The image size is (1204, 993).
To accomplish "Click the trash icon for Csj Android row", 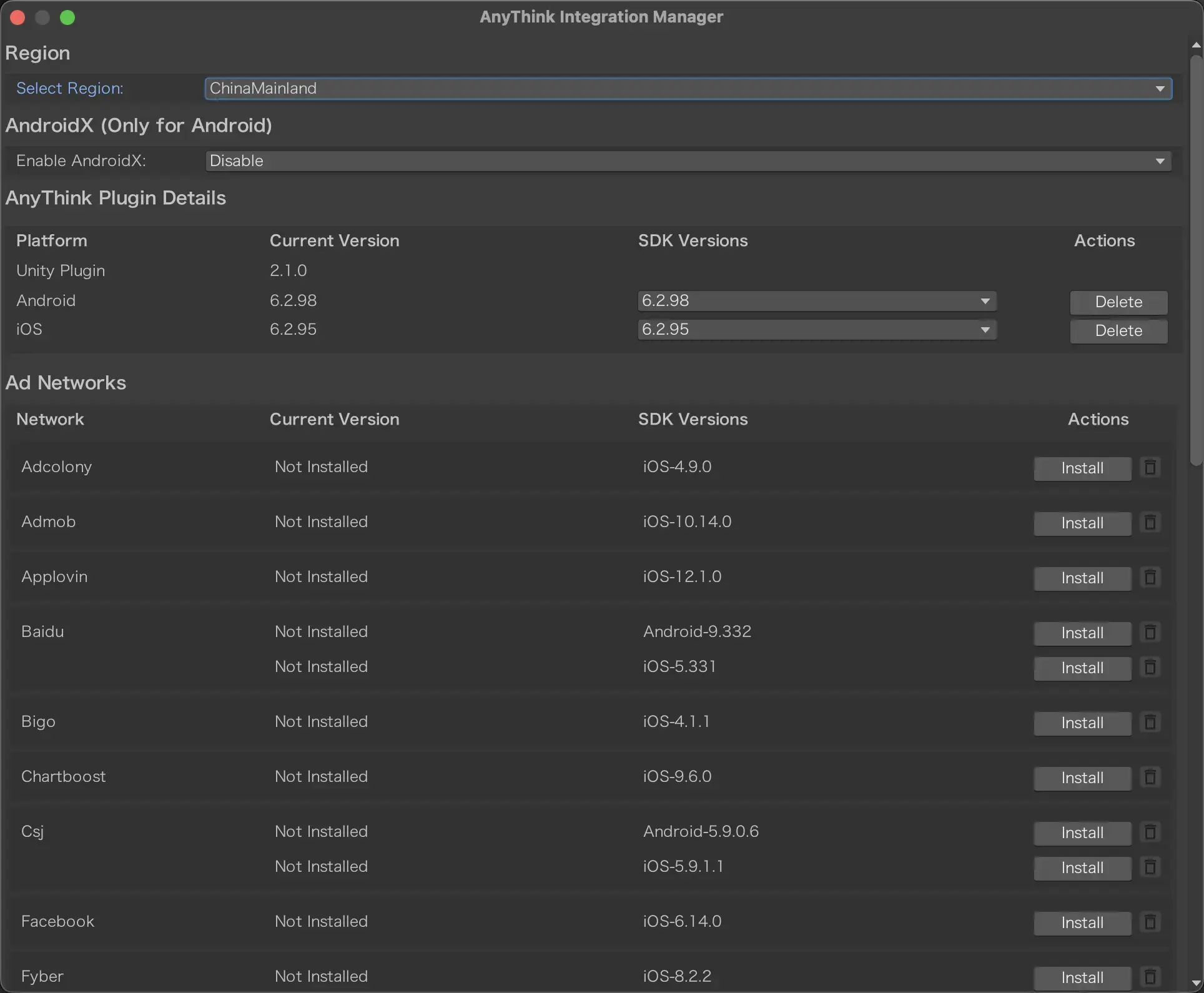I will tap(1150, 831).
